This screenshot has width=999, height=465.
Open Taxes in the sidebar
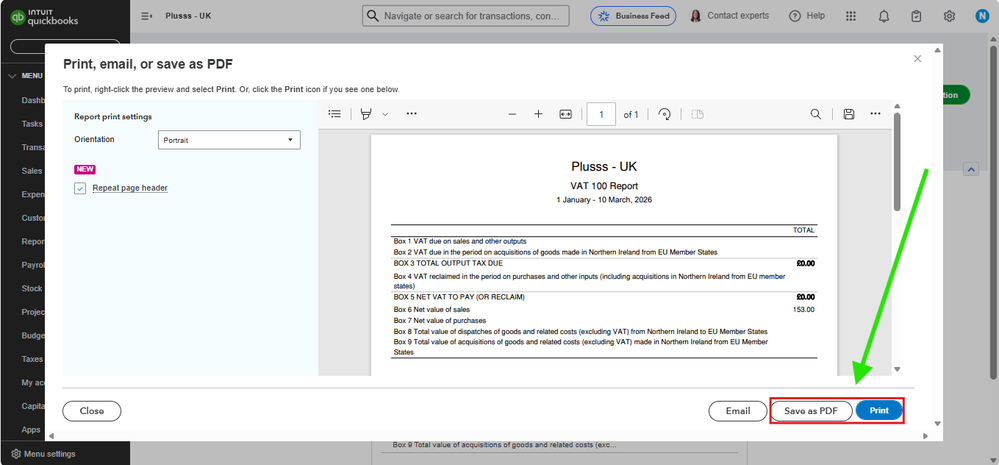(32, 359)
